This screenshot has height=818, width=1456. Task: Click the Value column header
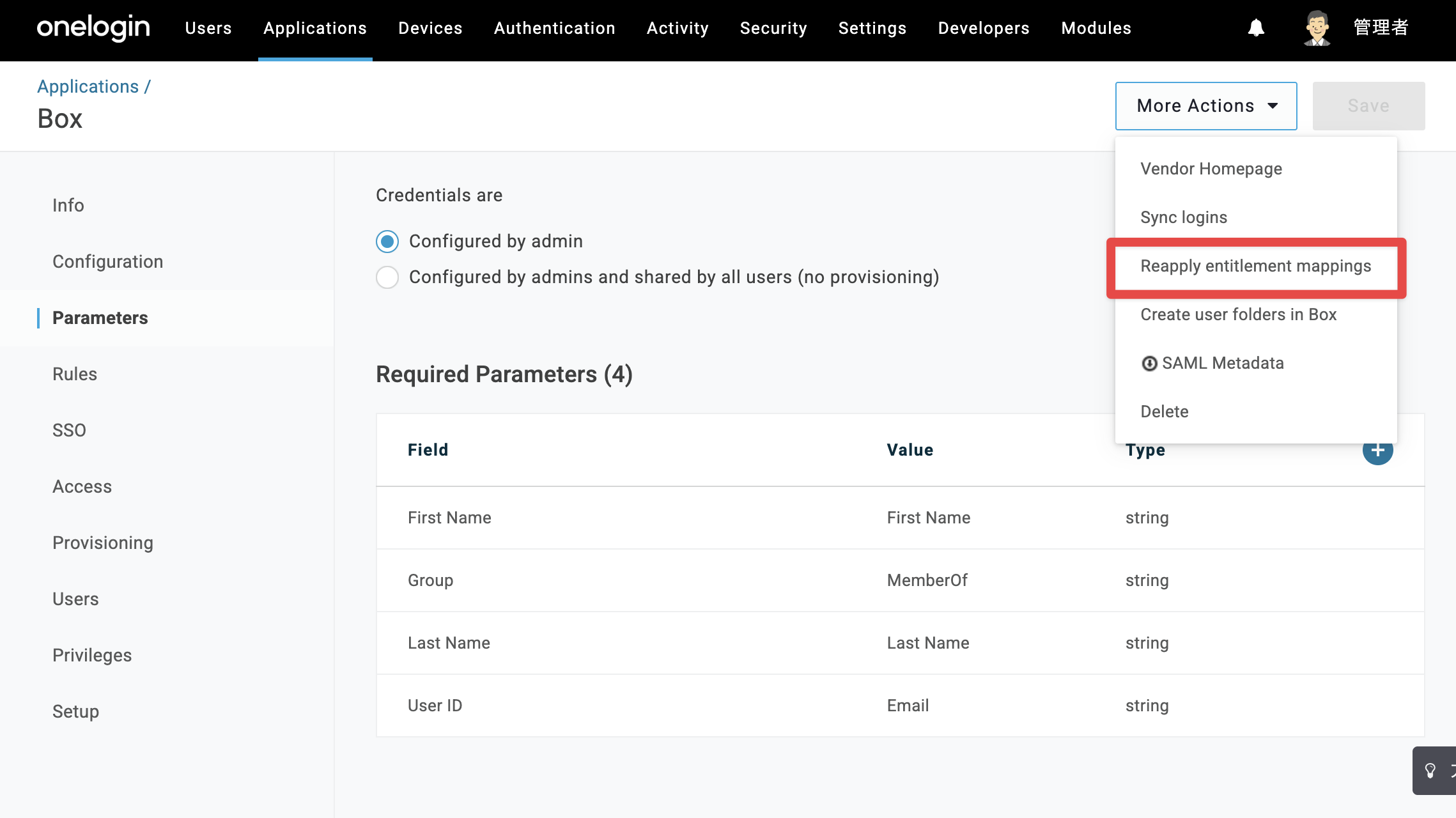[910, 450]
